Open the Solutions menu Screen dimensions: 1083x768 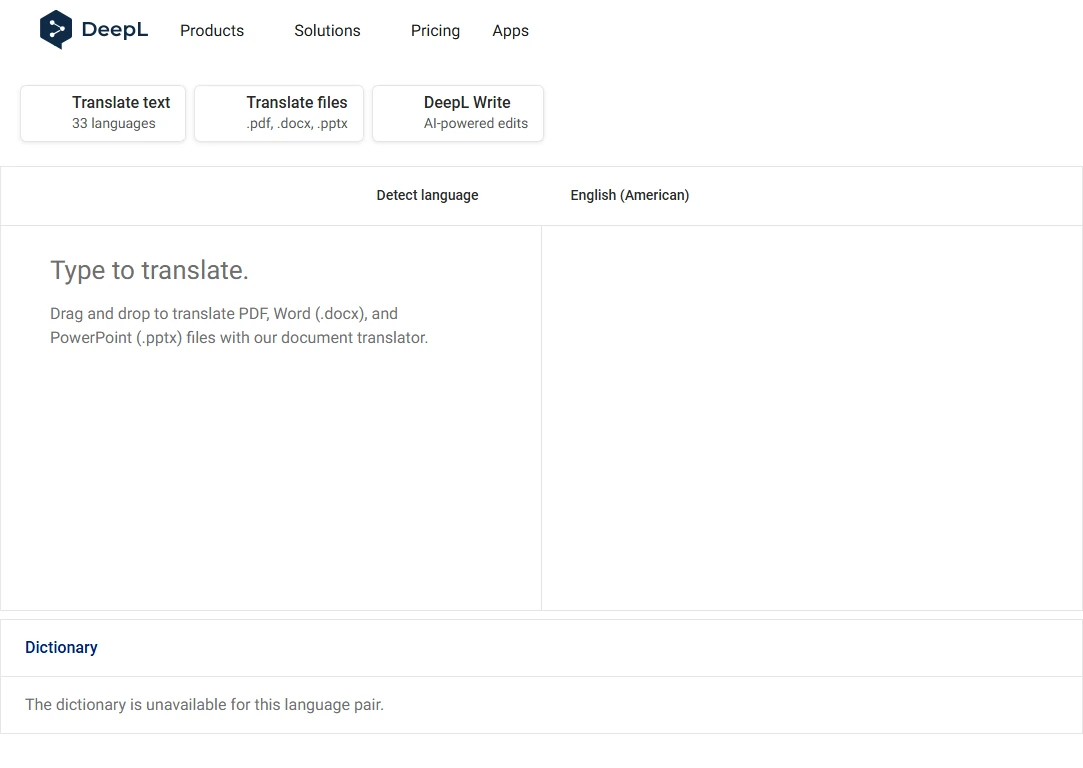point(327,30)
